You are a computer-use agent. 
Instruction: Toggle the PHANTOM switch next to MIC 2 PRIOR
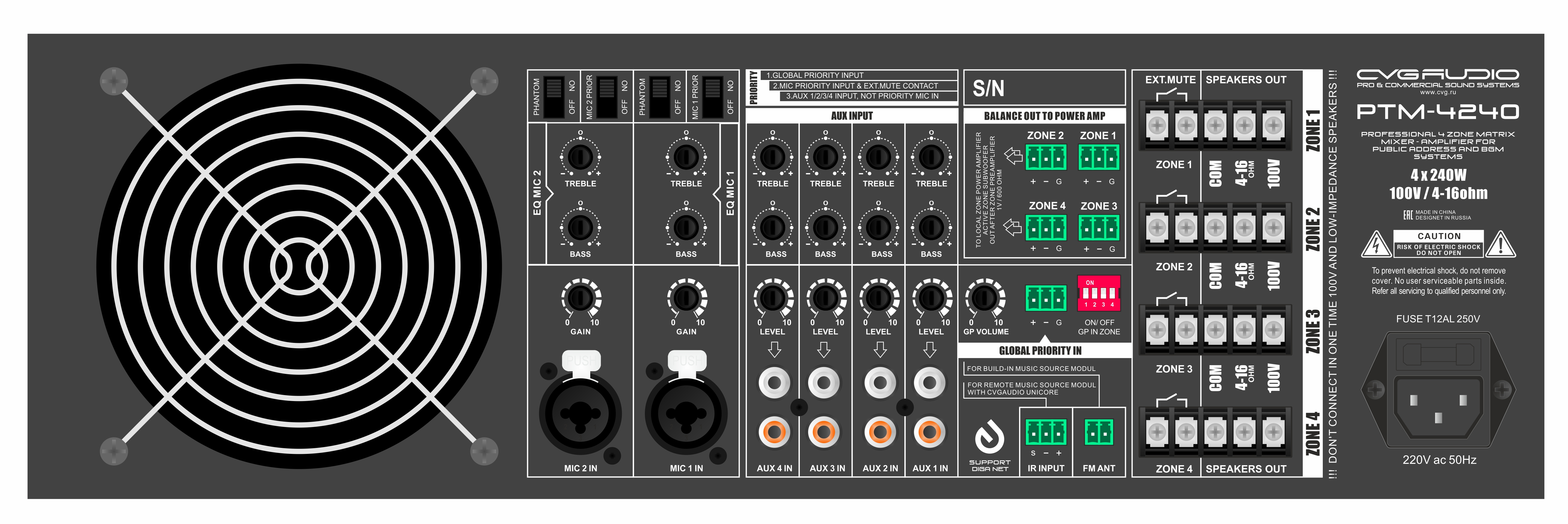(x=553, y=97)
